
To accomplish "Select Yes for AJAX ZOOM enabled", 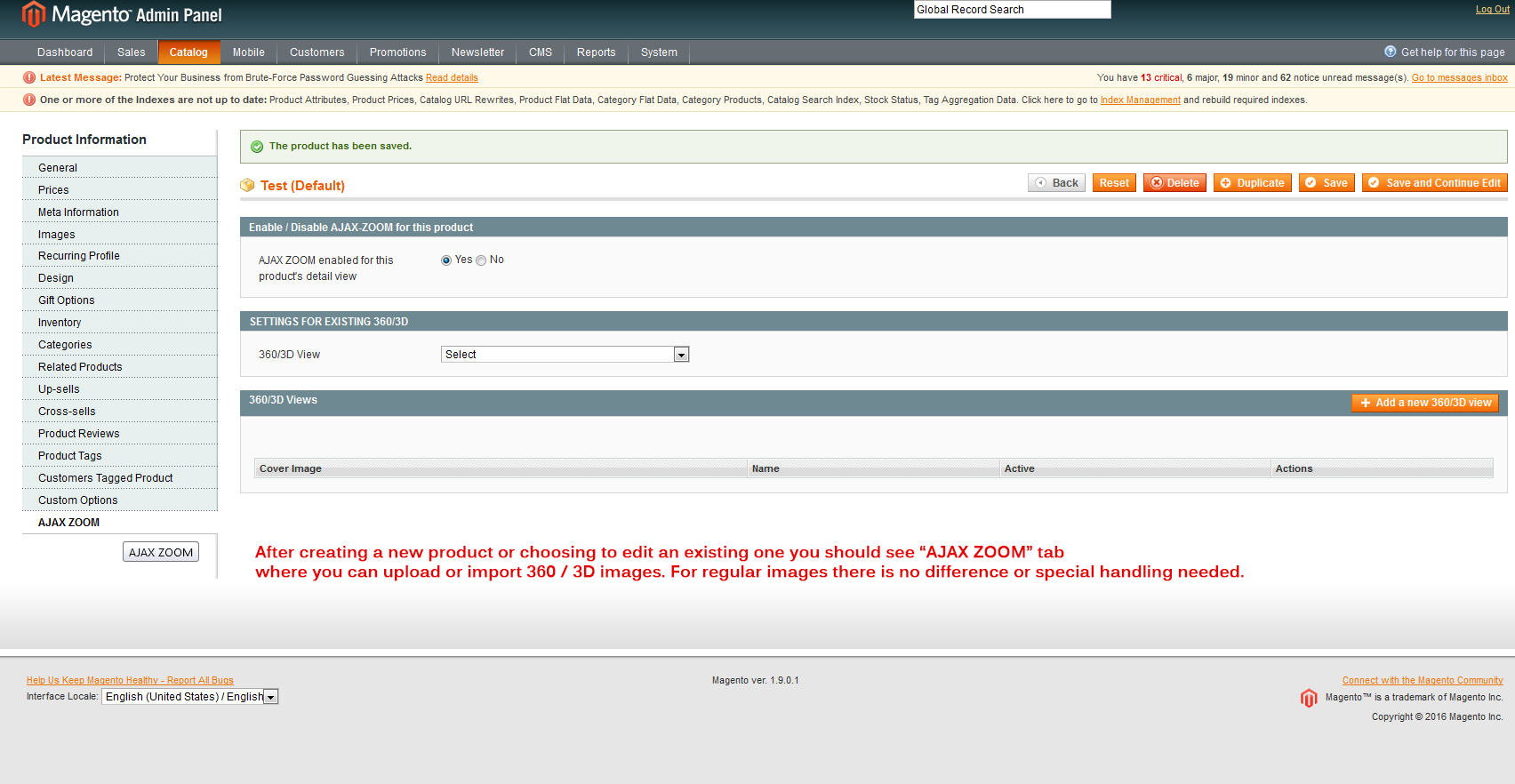I will (x=446, y=260).
